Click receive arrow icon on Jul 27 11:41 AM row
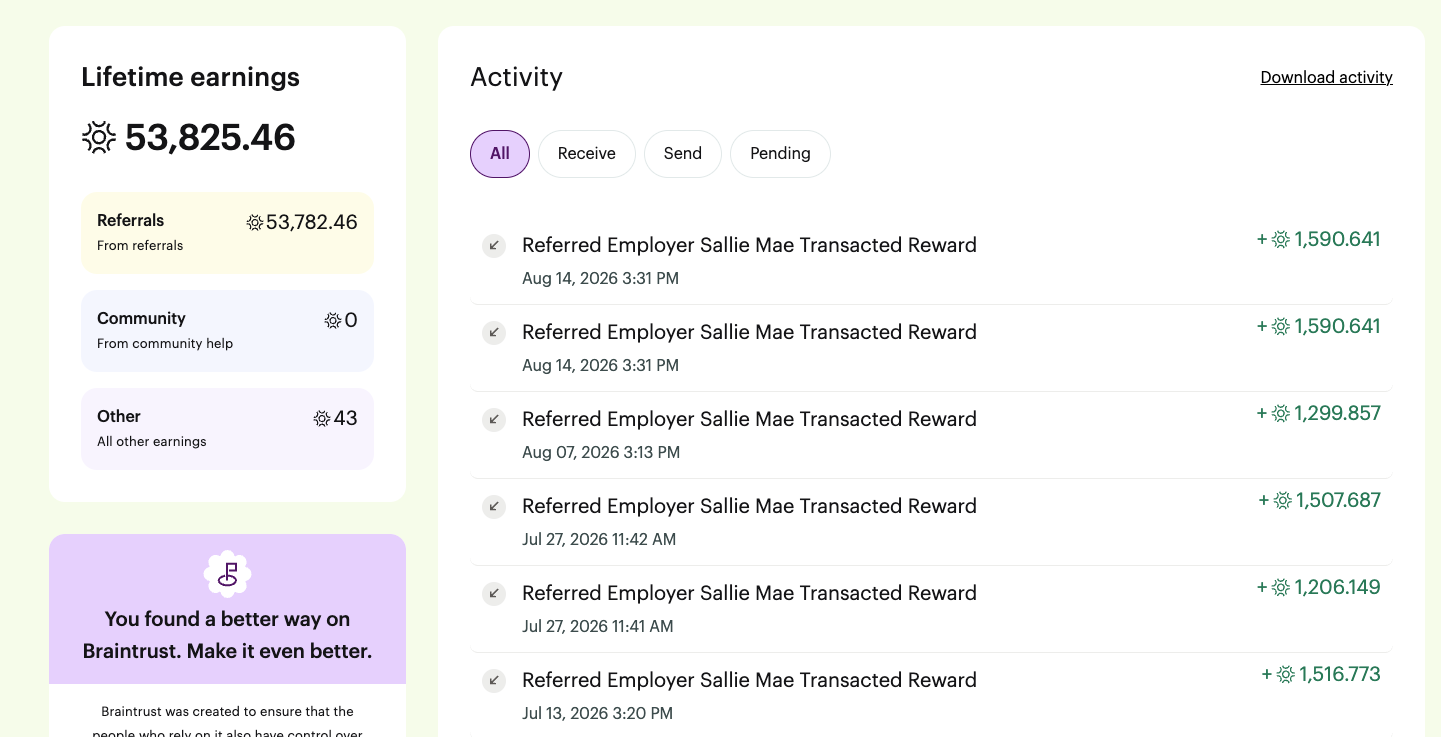Image resolution: width=1441 pixels, height=737 pixels. pos(494,593)
